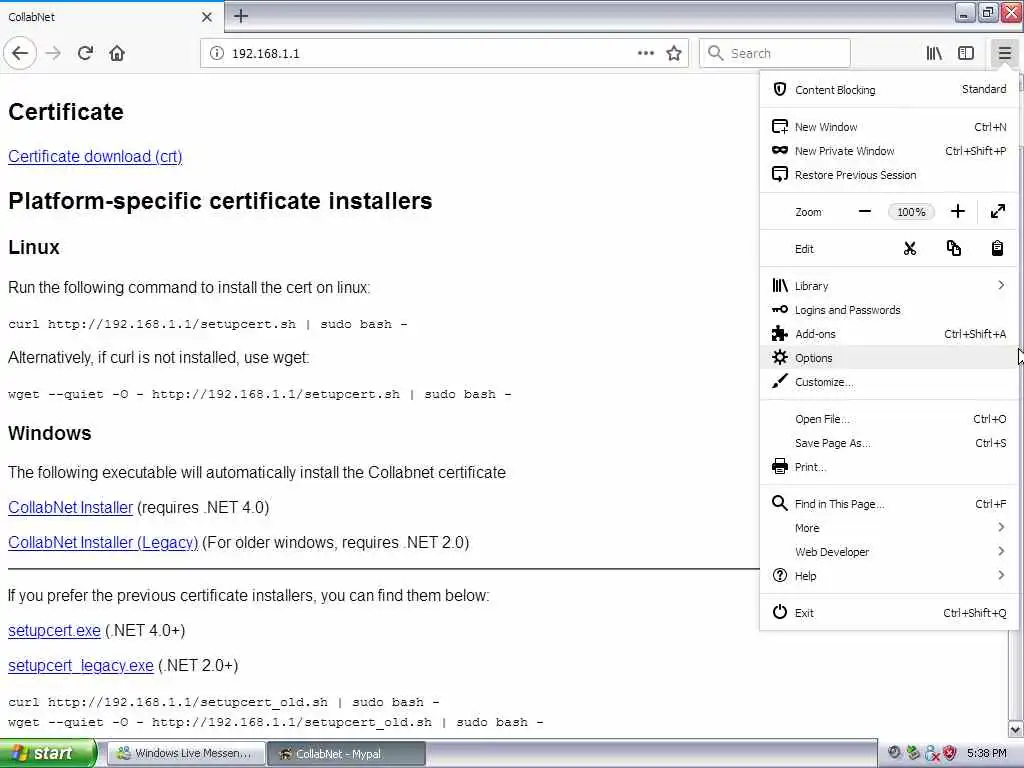1024x768 pixels.
Task: Go back using the back arrow button
Action: [20, 53]
